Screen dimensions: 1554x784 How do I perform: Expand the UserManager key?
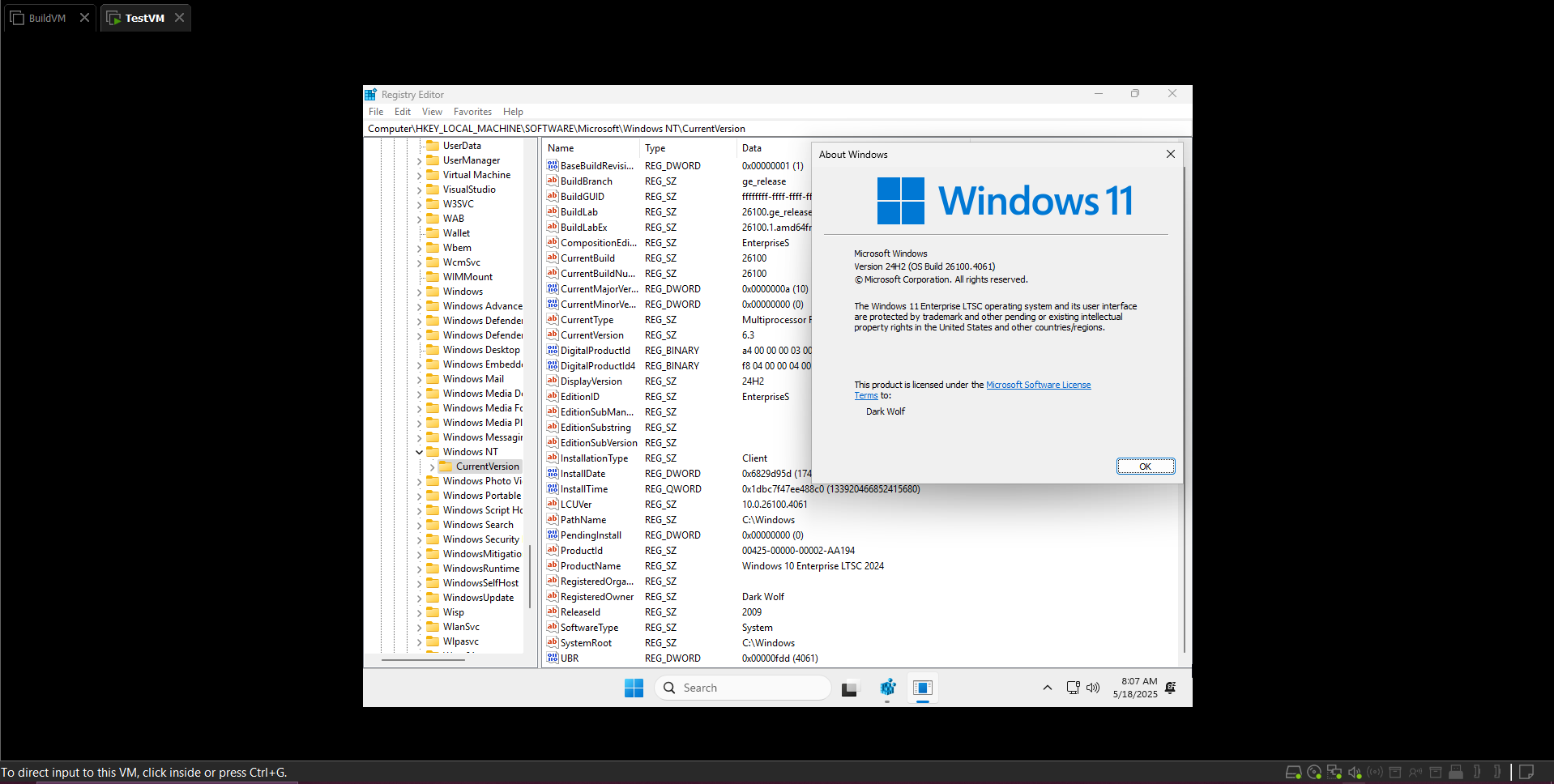coord(419,160)
